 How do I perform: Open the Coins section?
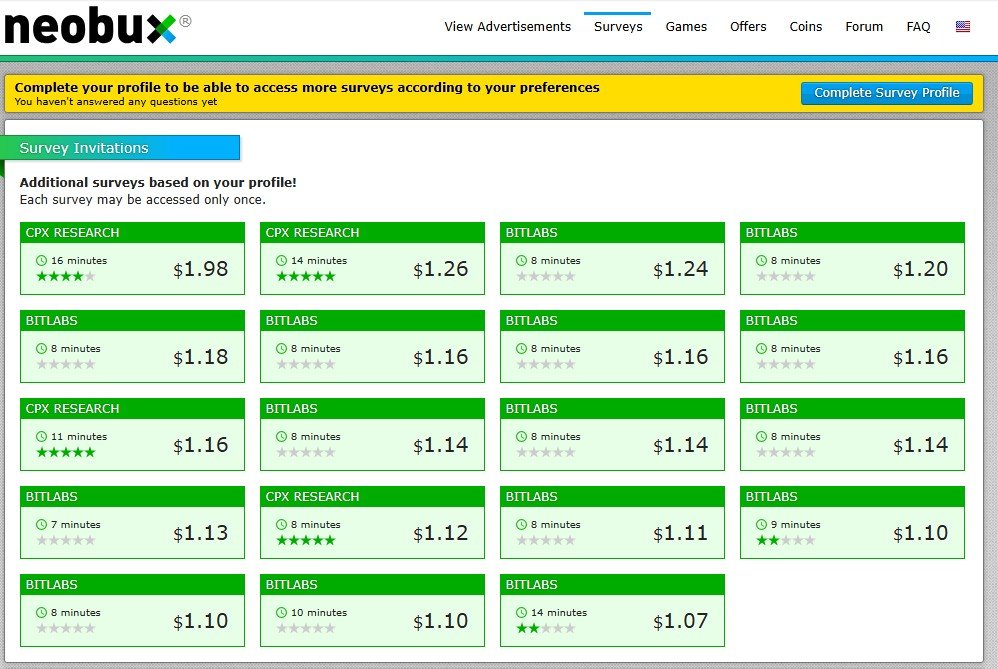(805, 27)
